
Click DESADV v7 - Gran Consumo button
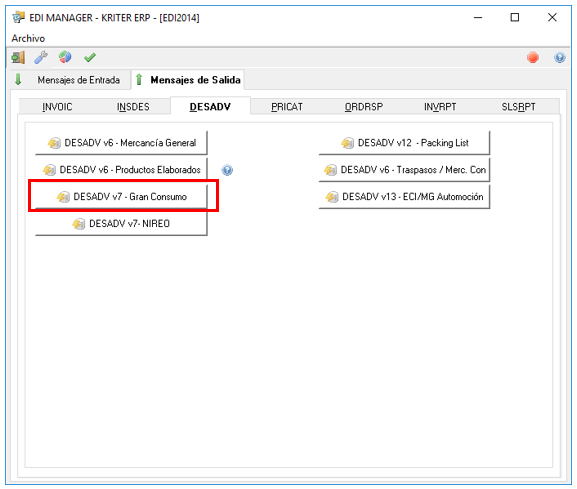pos(121,196)
